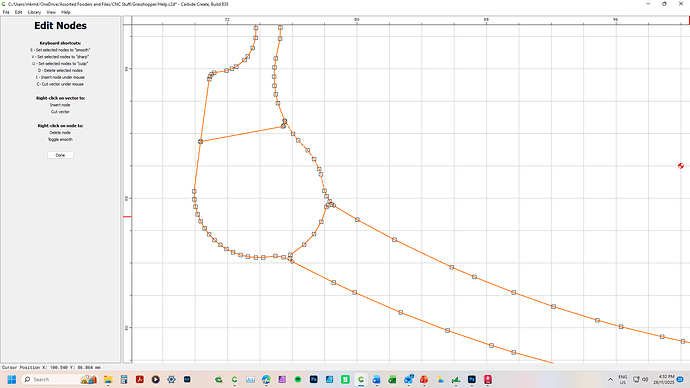Viewport: 690px width, 388px height.
Task: Open Spotify from the taskbar
Action: (x=298, y=379)
